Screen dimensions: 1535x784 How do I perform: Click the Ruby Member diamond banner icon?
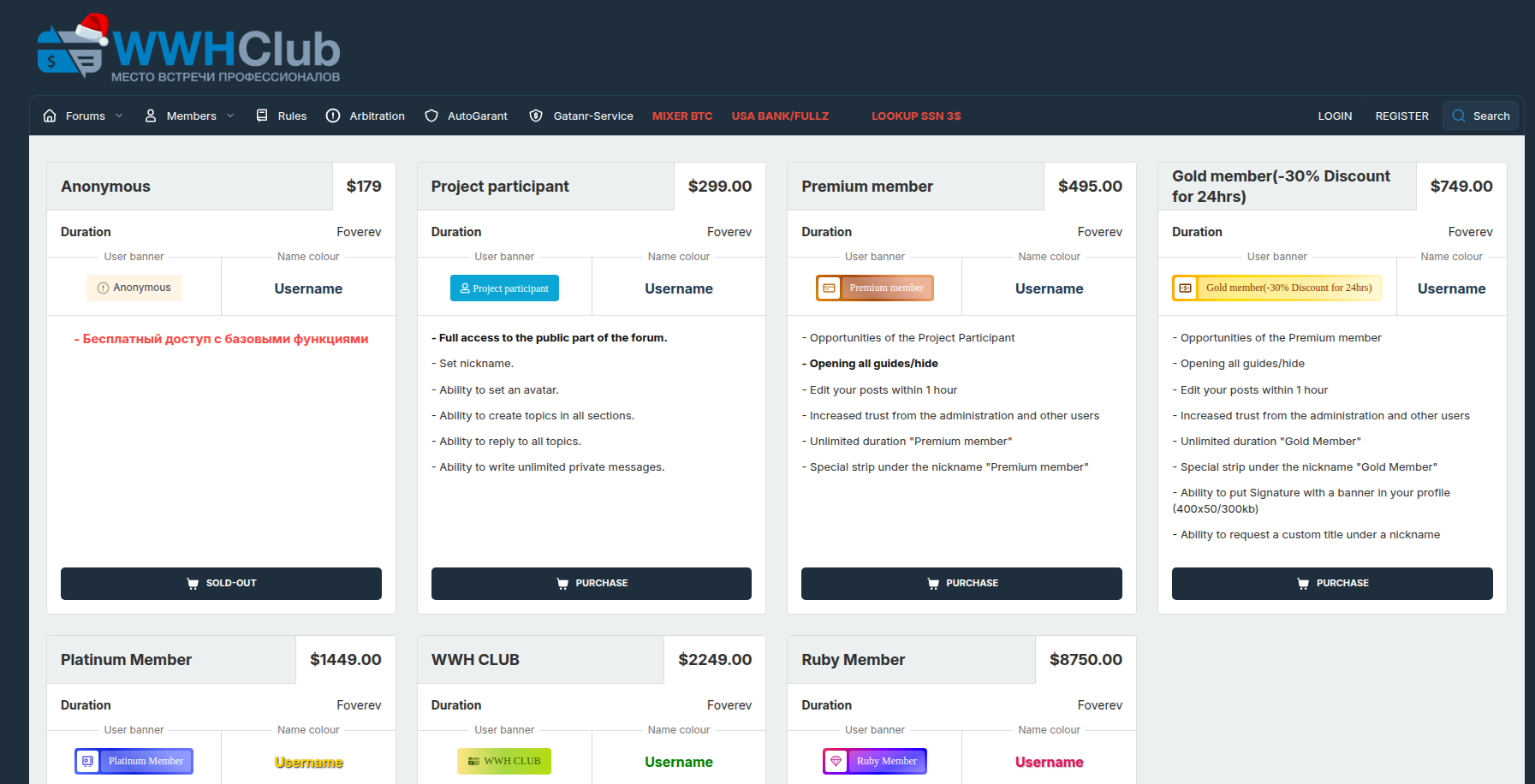pyautogui.click(x=836, y=761)
